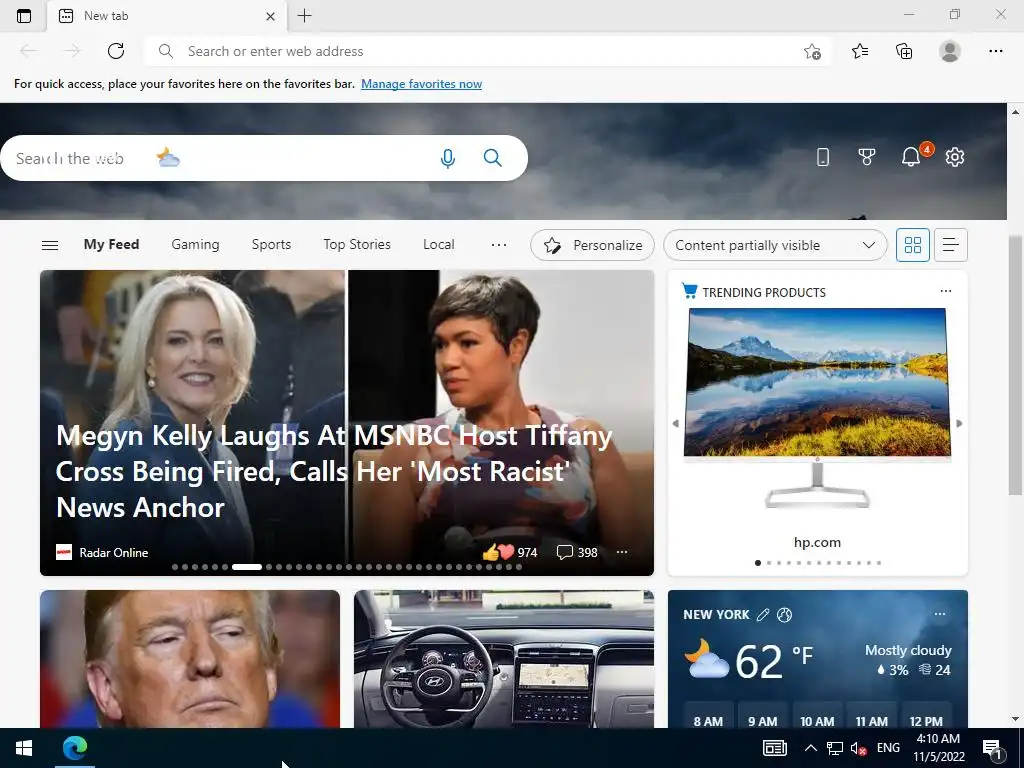1024x768 pixels.
Task: Show previous trending product arrow
Action: (x=675, y=423)
